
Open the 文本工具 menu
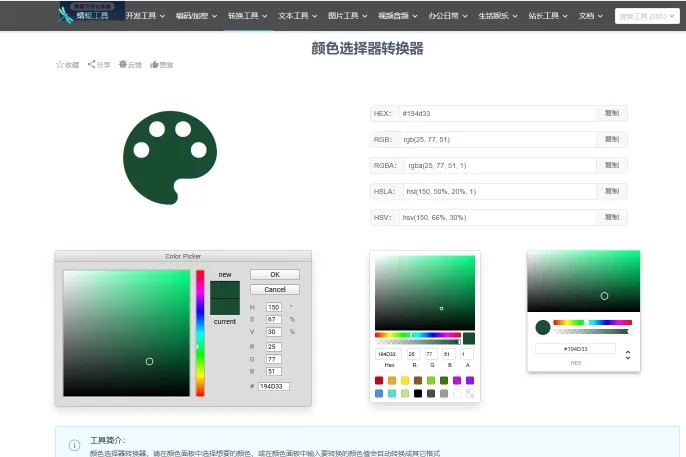click(294, 16)
